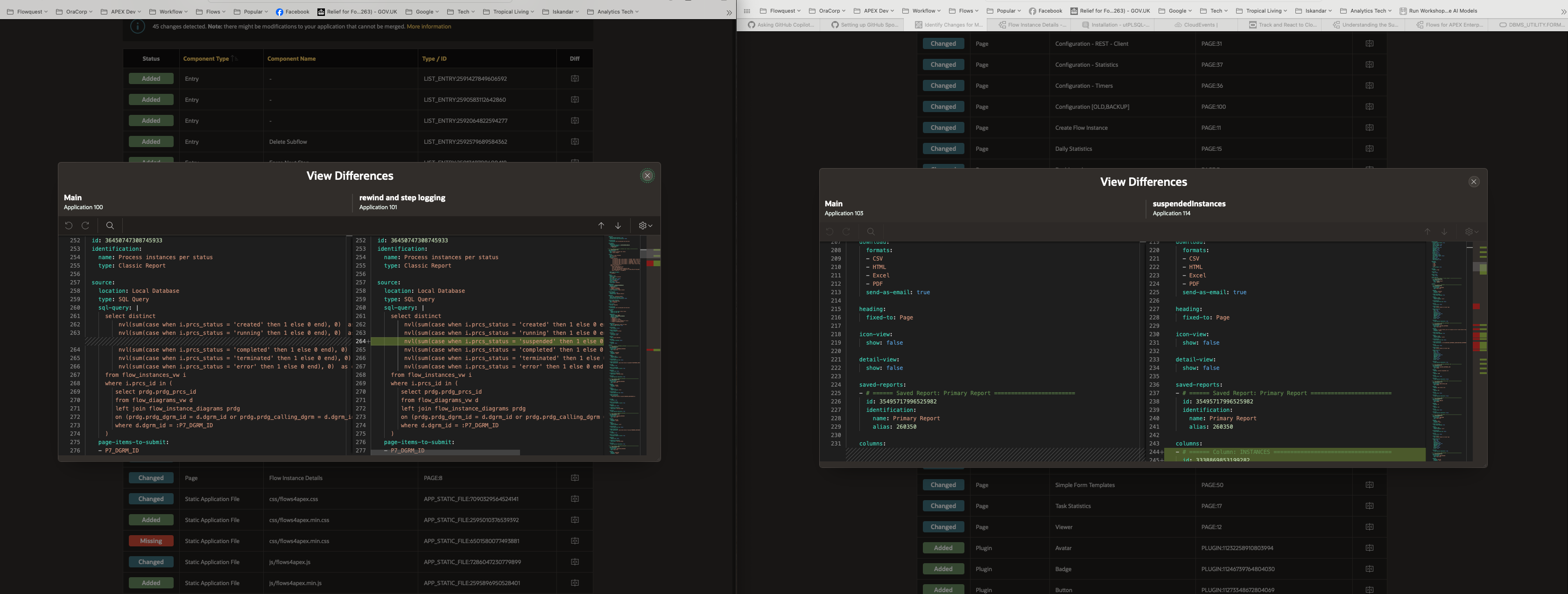The image size is (1568, 594).
Task: Open diff icon for Avatar plugin row
Action: (1369, 548)
